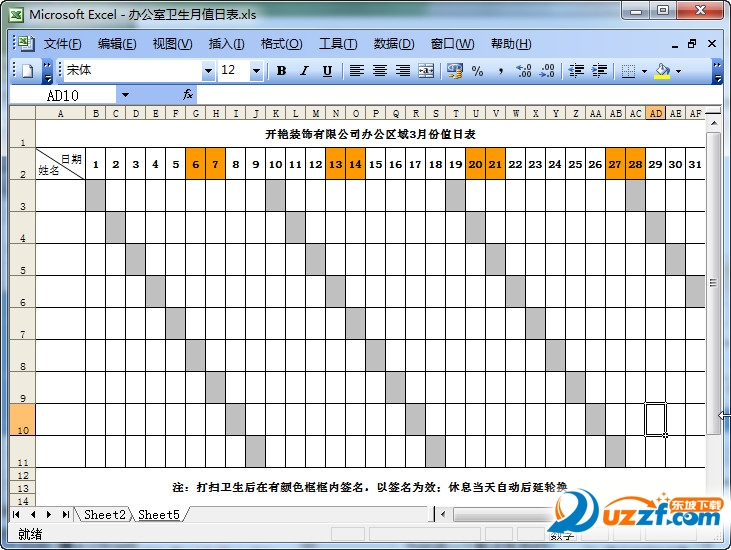Screen dimensions: 731x550
Task: Open 帮助(H) menu
Action: click(511, 44)
